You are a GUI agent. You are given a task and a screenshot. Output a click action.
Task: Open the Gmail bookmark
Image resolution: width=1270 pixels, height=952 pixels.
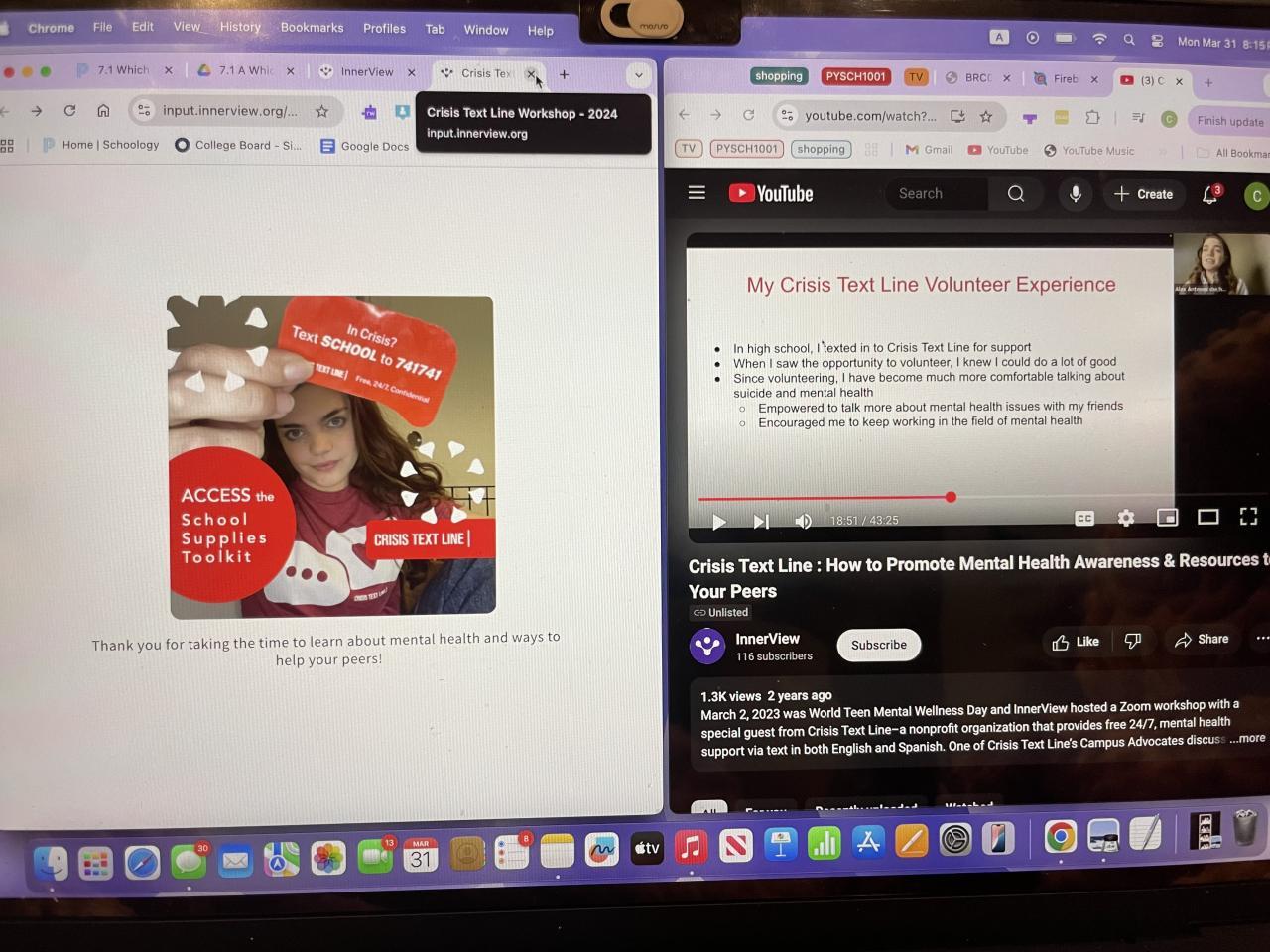(929, 150)
